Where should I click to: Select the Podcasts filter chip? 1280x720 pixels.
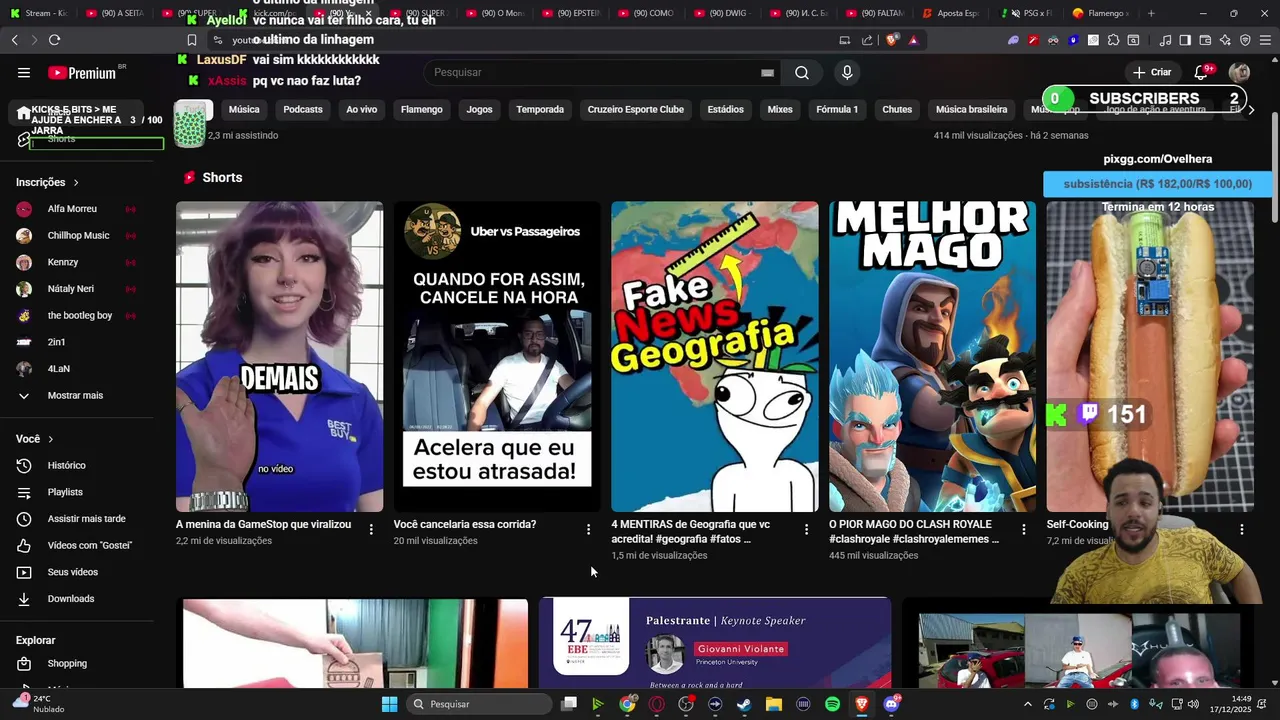point(303,110)
